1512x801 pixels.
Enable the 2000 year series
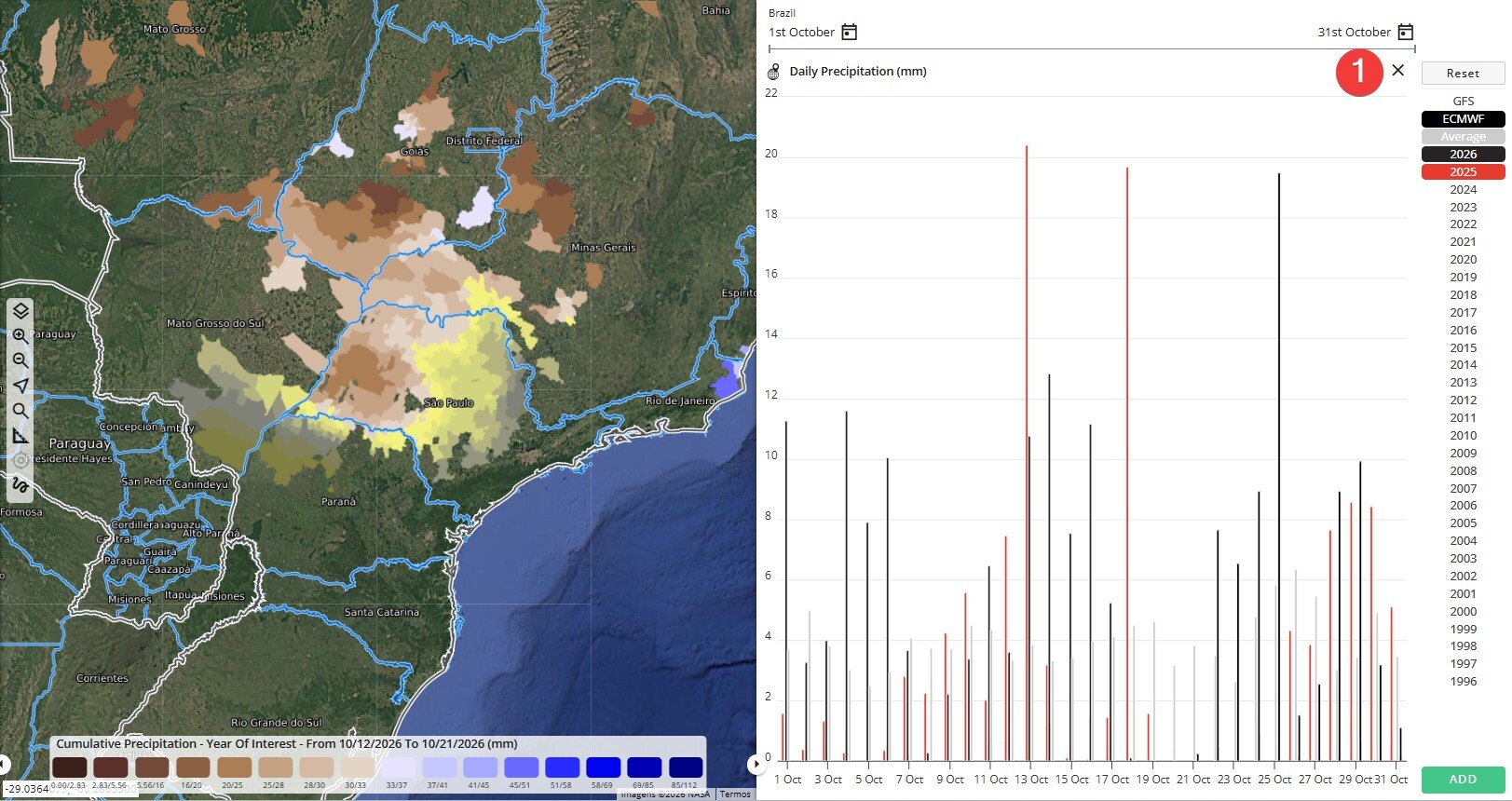(x=1463, y=612)
